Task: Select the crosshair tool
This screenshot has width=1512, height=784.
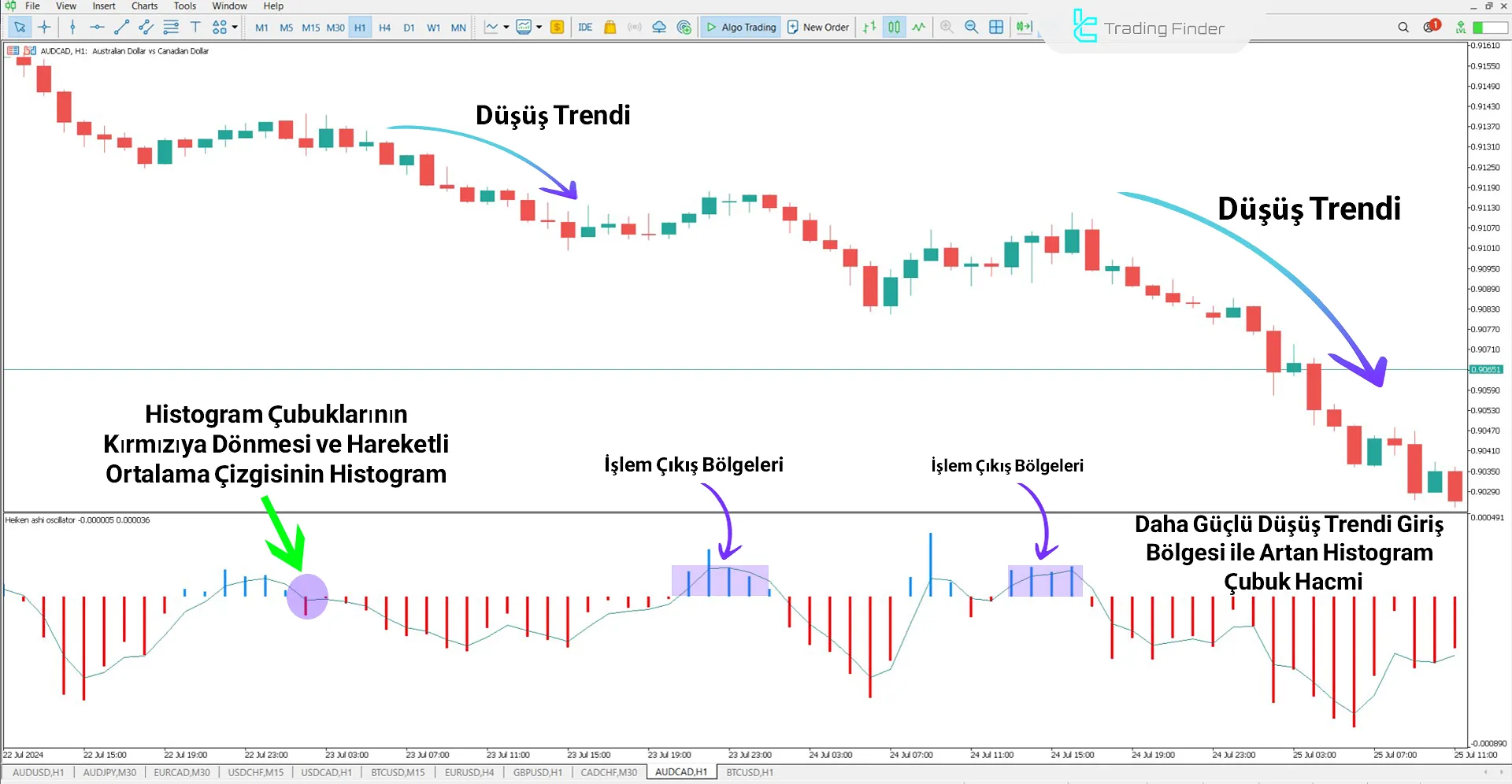Action: (x=44, y=28)
